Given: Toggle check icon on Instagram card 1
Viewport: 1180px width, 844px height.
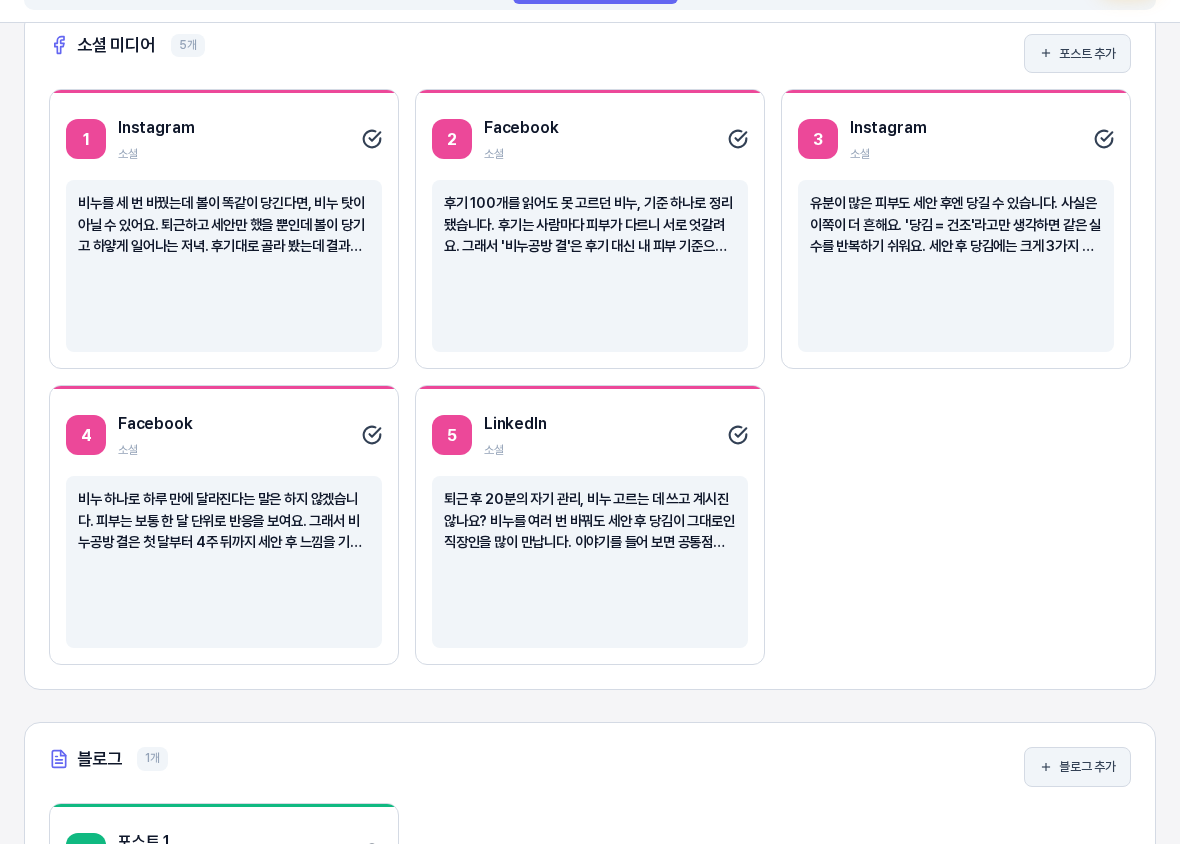Looking at the screenshot, I should tap(372, 138).
